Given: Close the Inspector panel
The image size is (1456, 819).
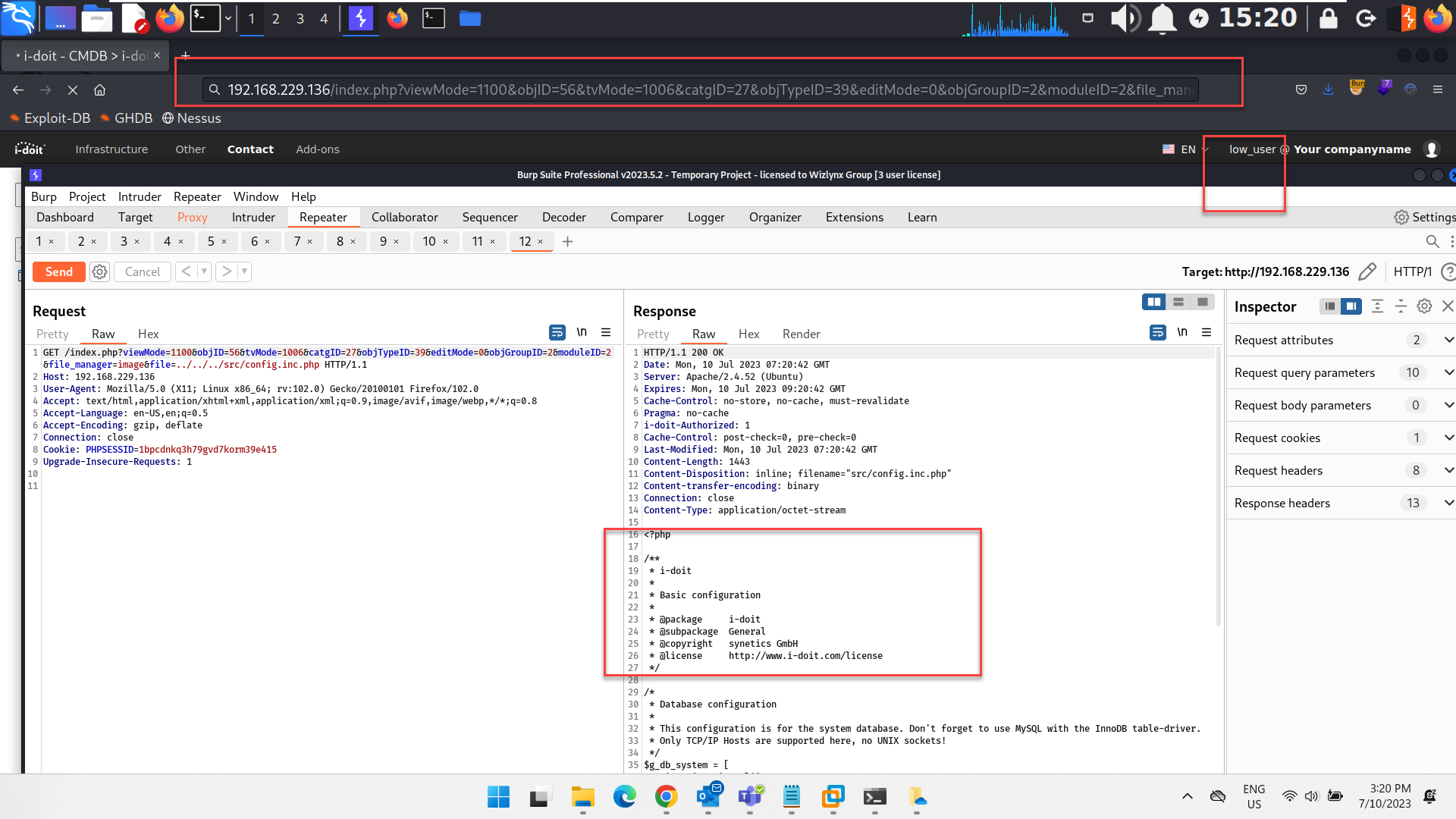Looking at the screenshot, I should coord(1448,306).
